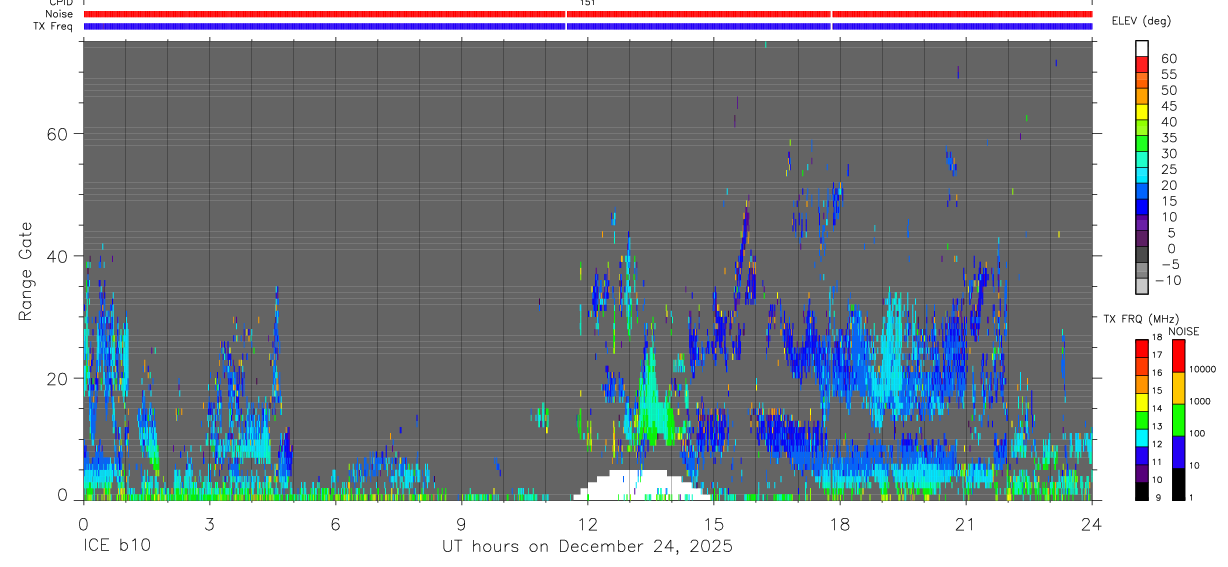Click the "Noise" row label at top left
The height and width of the screenshot is (567, 1228).
click(x=59, y=14)
